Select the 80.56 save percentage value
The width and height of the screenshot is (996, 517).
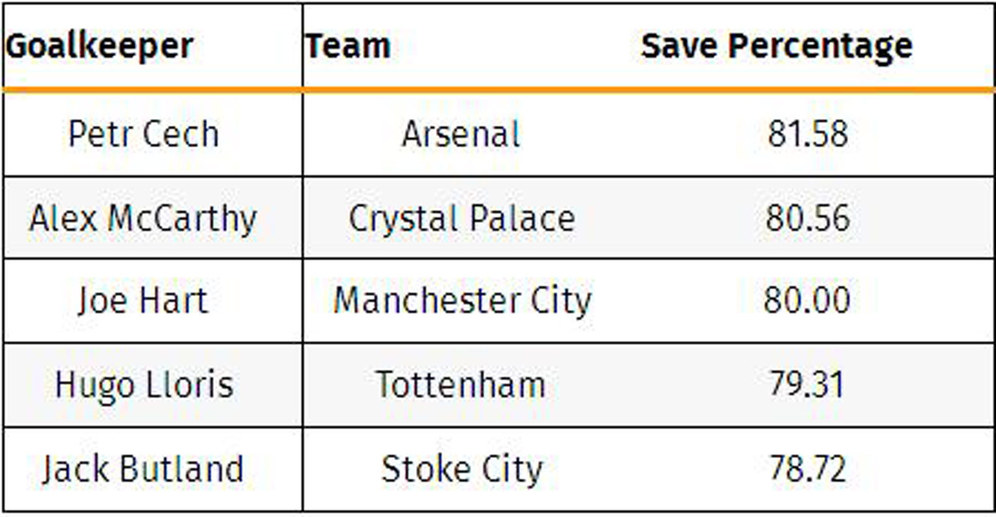coord(807,218)
